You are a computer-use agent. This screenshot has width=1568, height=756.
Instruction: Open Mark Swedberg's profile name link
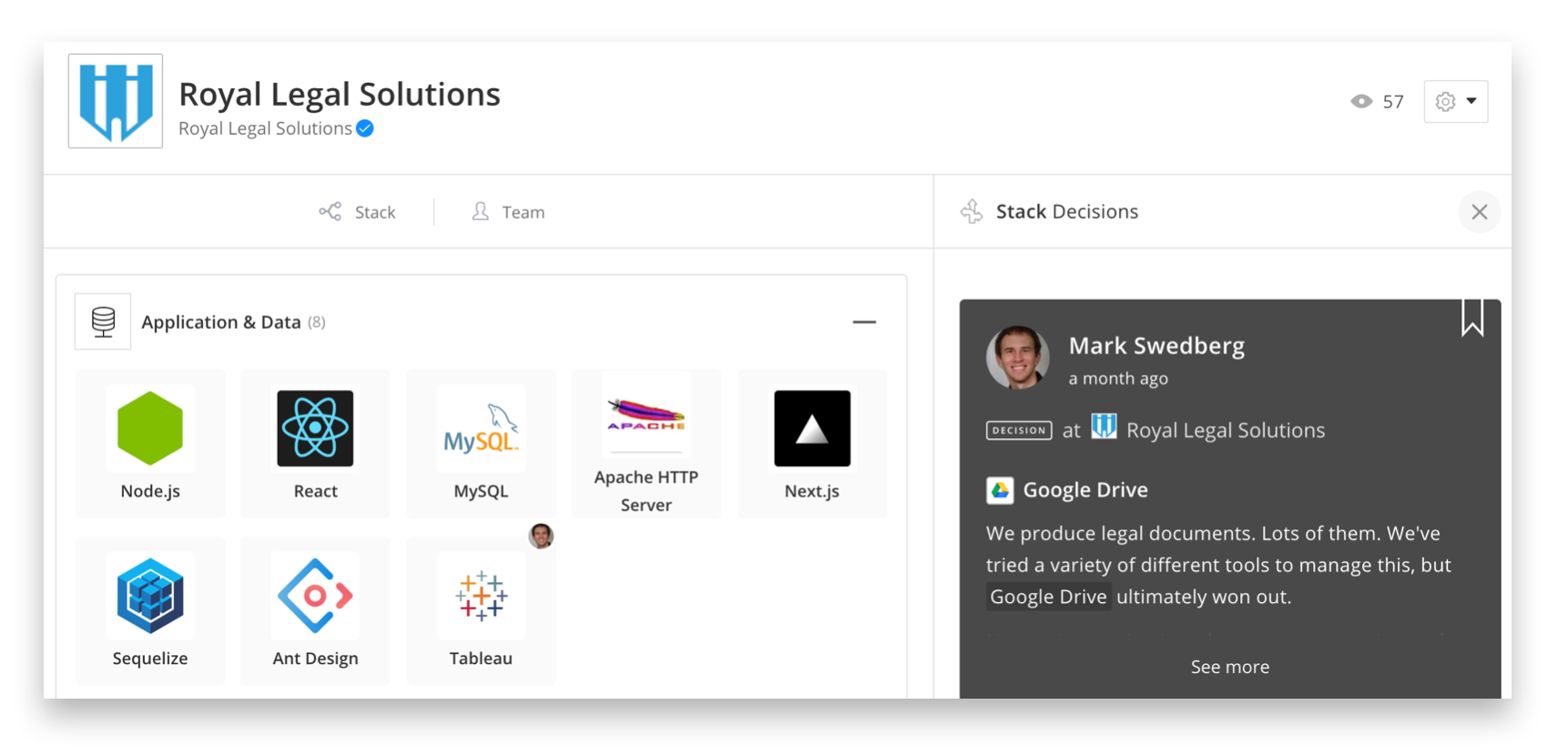[1156, 346]
